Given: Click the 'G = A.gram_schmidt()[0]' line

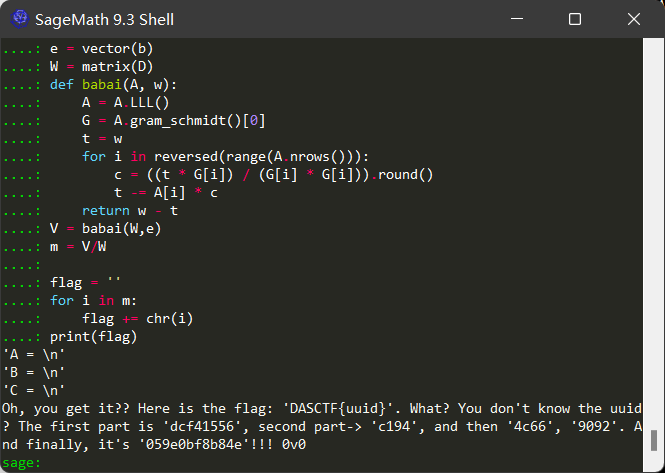Looking at the screenshot, I should 173,121.
